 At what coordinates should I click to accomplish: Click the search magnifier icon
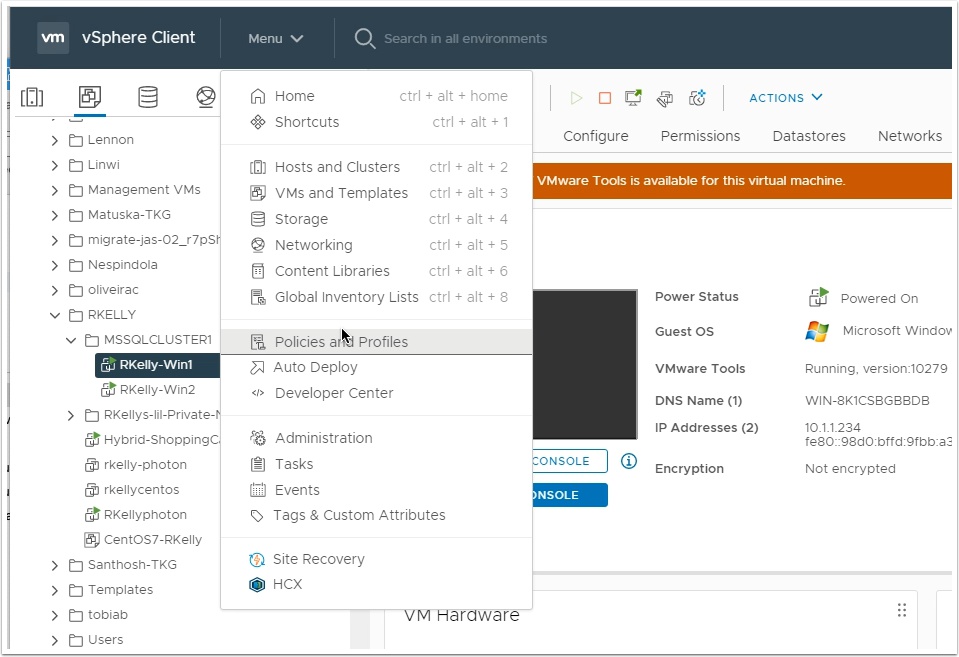pos(365,39)
